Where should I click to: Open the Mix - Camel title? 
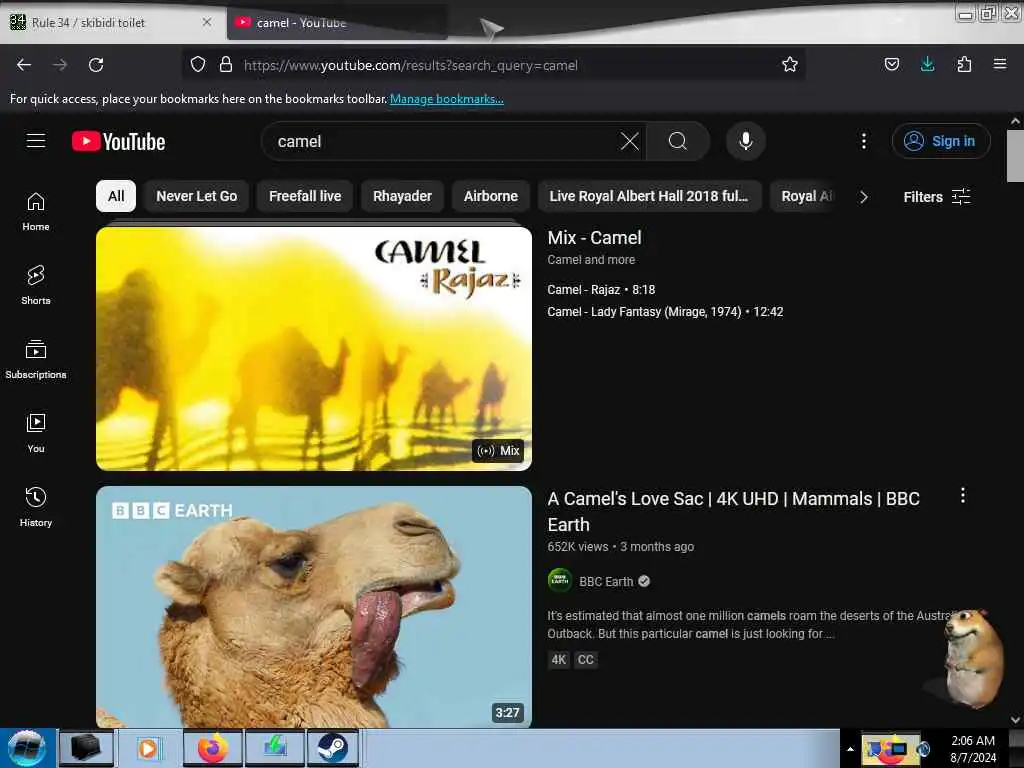coord(594,238)
